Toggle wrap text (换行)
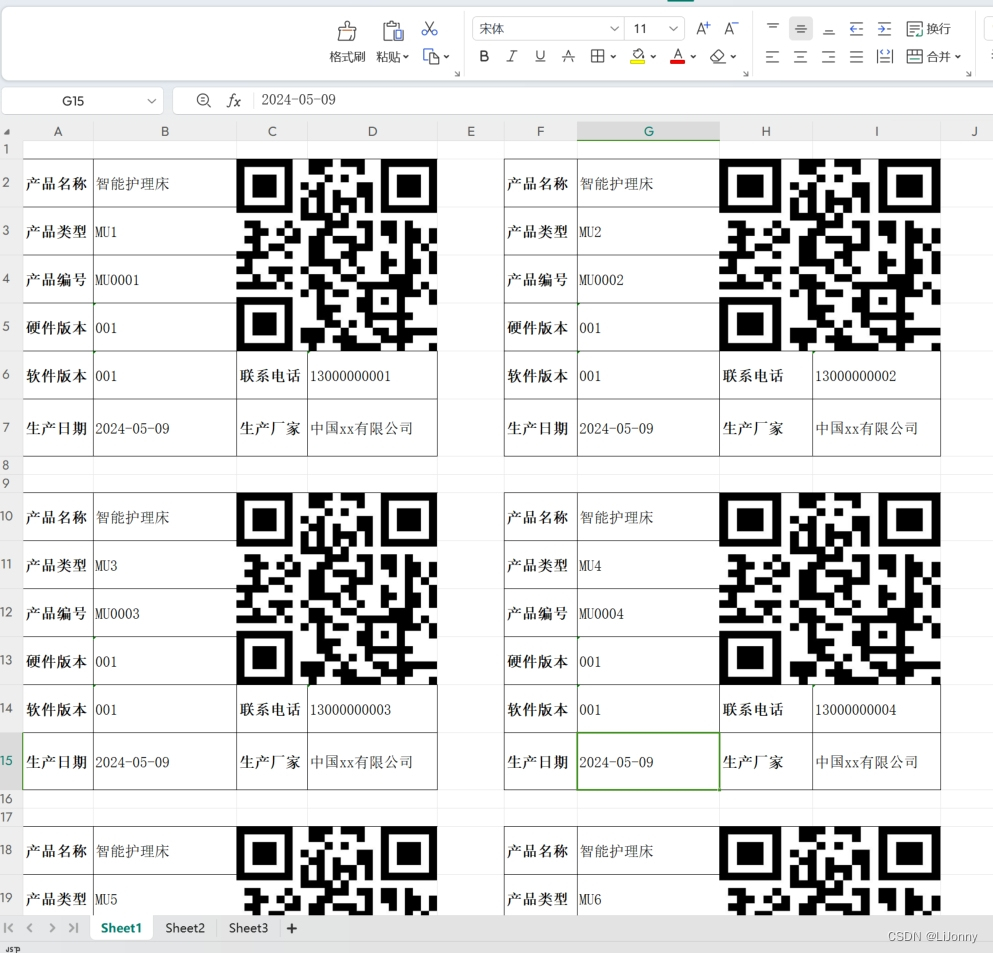This screenshot has height=953, width=993. coord(928,28)
